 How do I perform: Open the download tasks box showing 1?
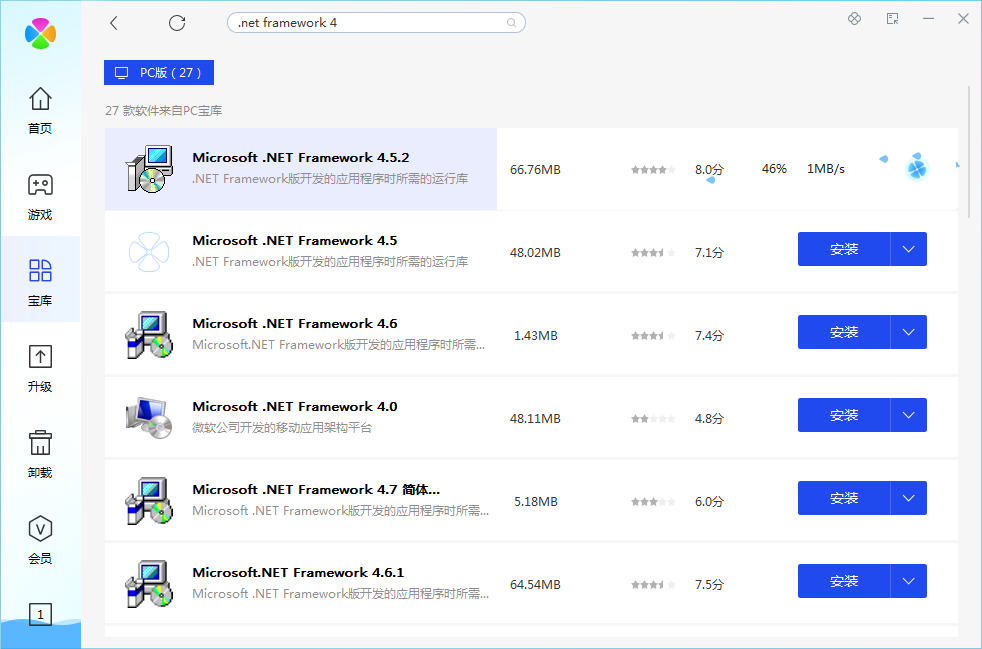pyautogui.click(x=40, y=615)
